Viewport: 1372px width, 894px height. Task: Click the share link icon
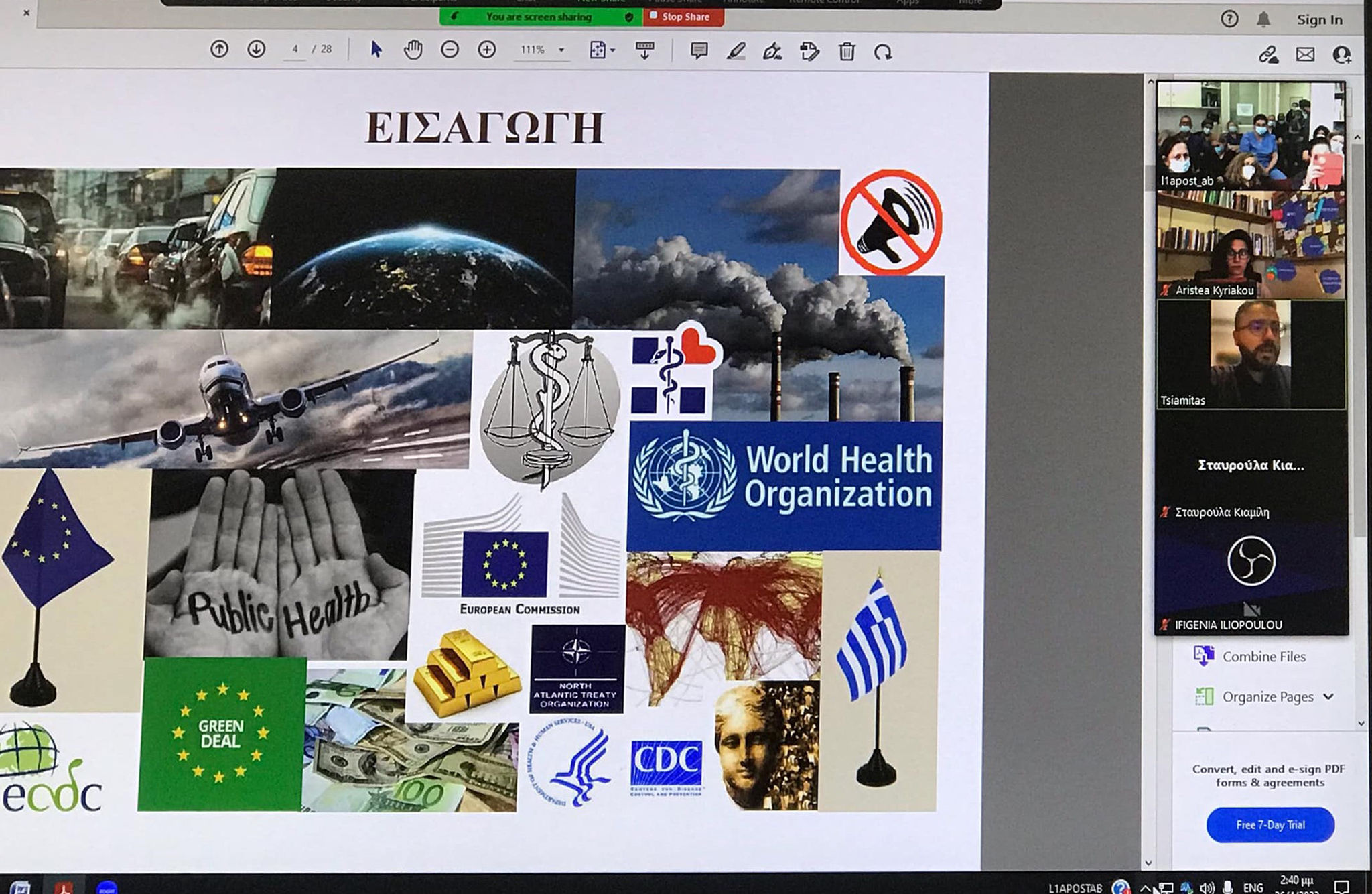click(1268, 54)
